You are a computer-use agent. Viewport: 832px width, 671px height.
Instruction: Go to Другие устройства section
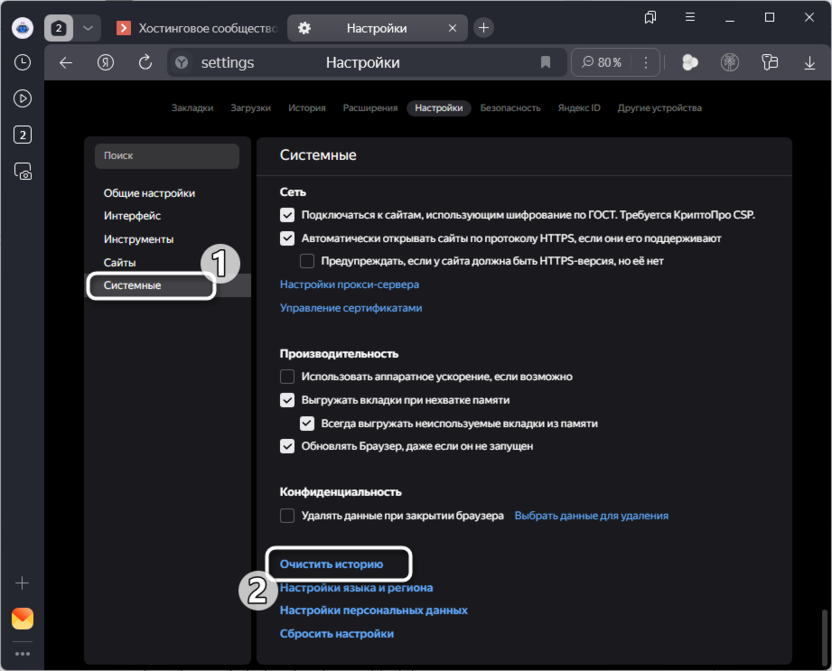point(659,108)
